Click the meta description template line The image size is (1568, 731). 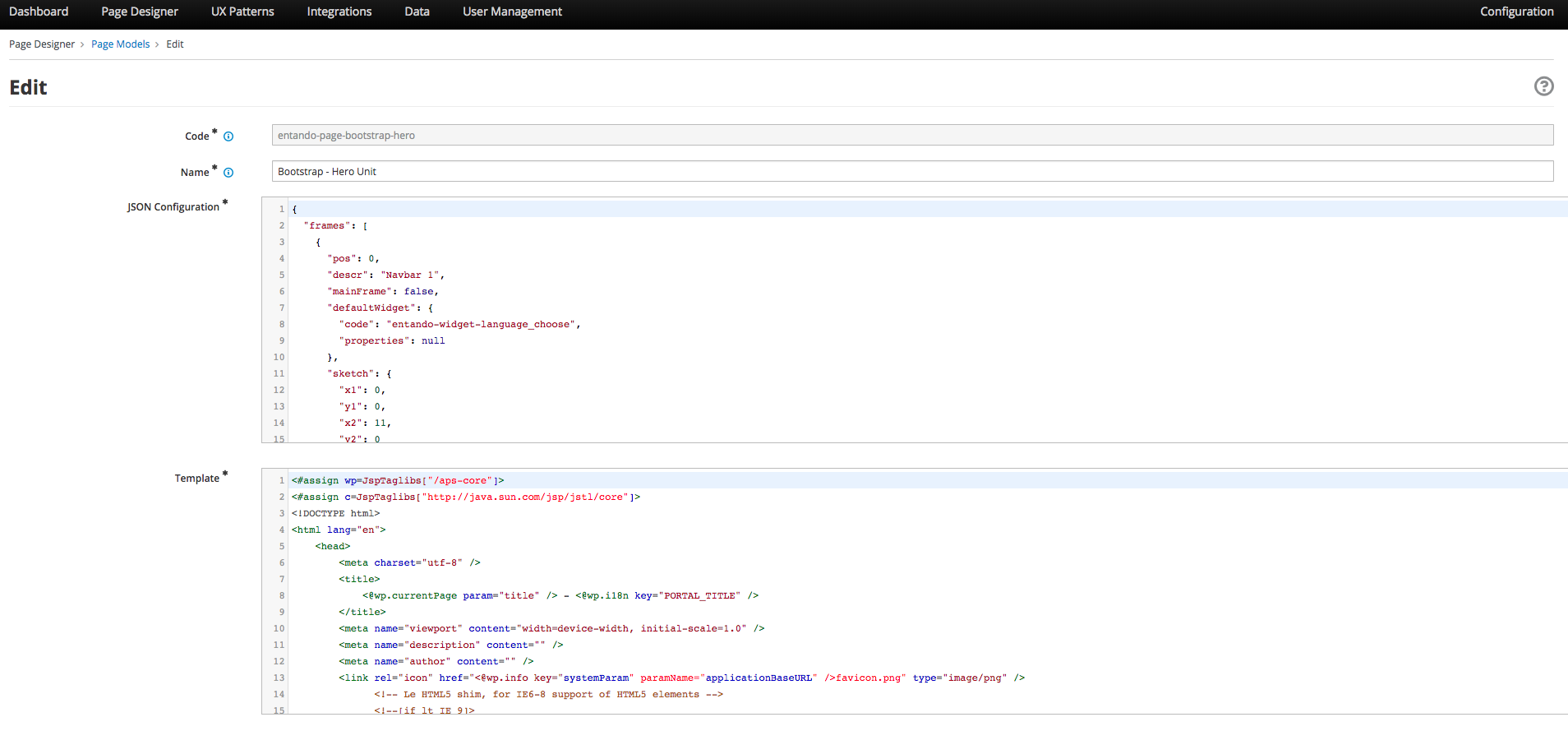point(451,645)
